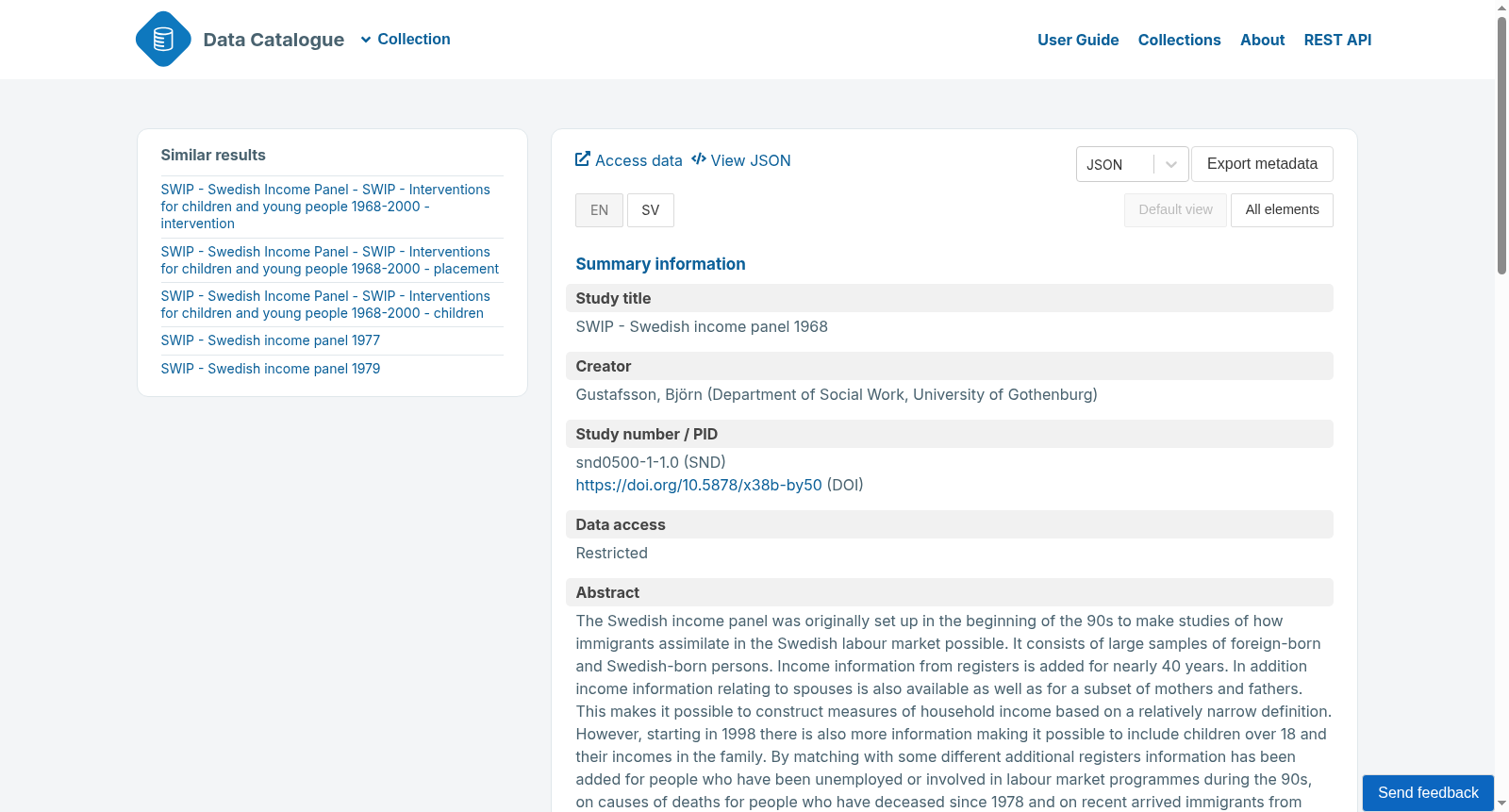Click the export format dropdown arrow

[x=1171, y=164]
